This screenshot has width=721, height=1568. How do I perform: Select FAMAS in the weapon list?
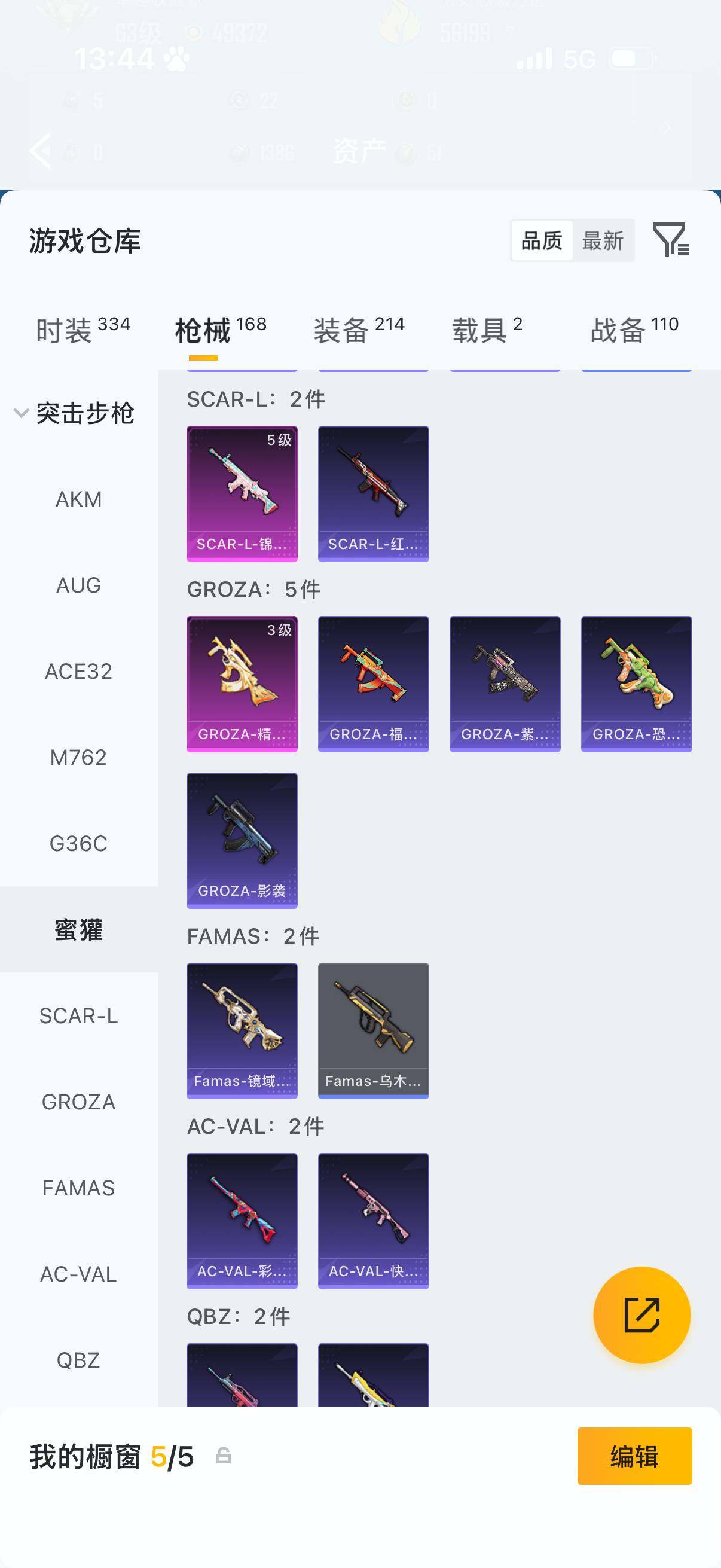(78, 1188)
